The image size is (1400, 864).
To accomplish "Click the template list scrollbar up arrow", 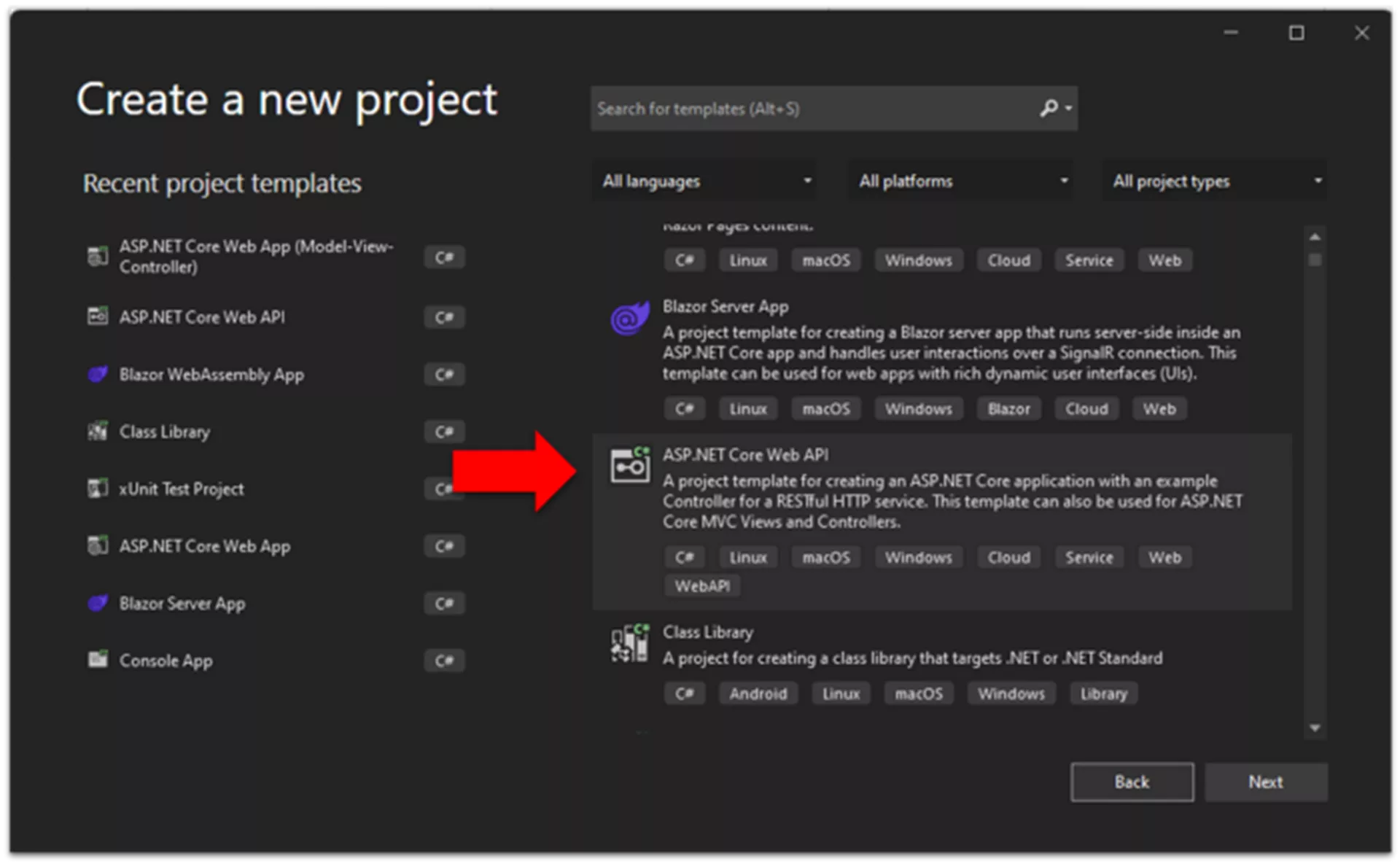I will click(x=1315, y=237).
